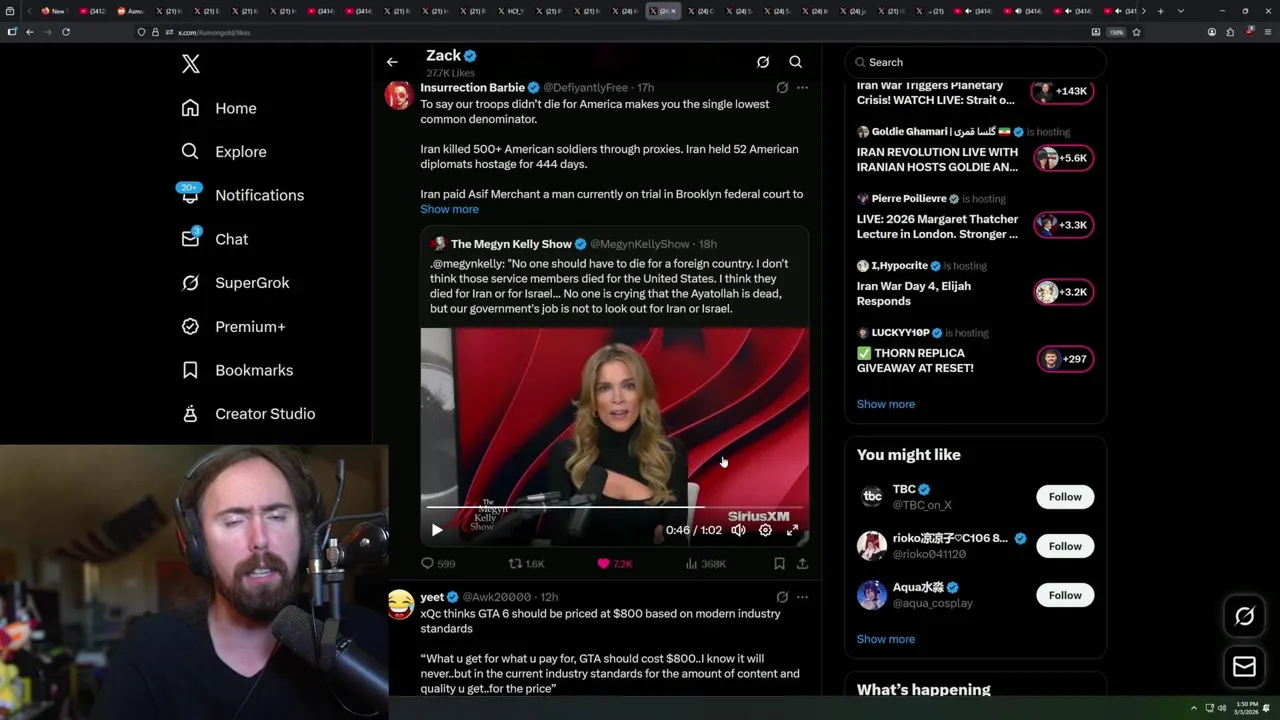Unlike the post with 7.2K likes

(x=614, y=564)
